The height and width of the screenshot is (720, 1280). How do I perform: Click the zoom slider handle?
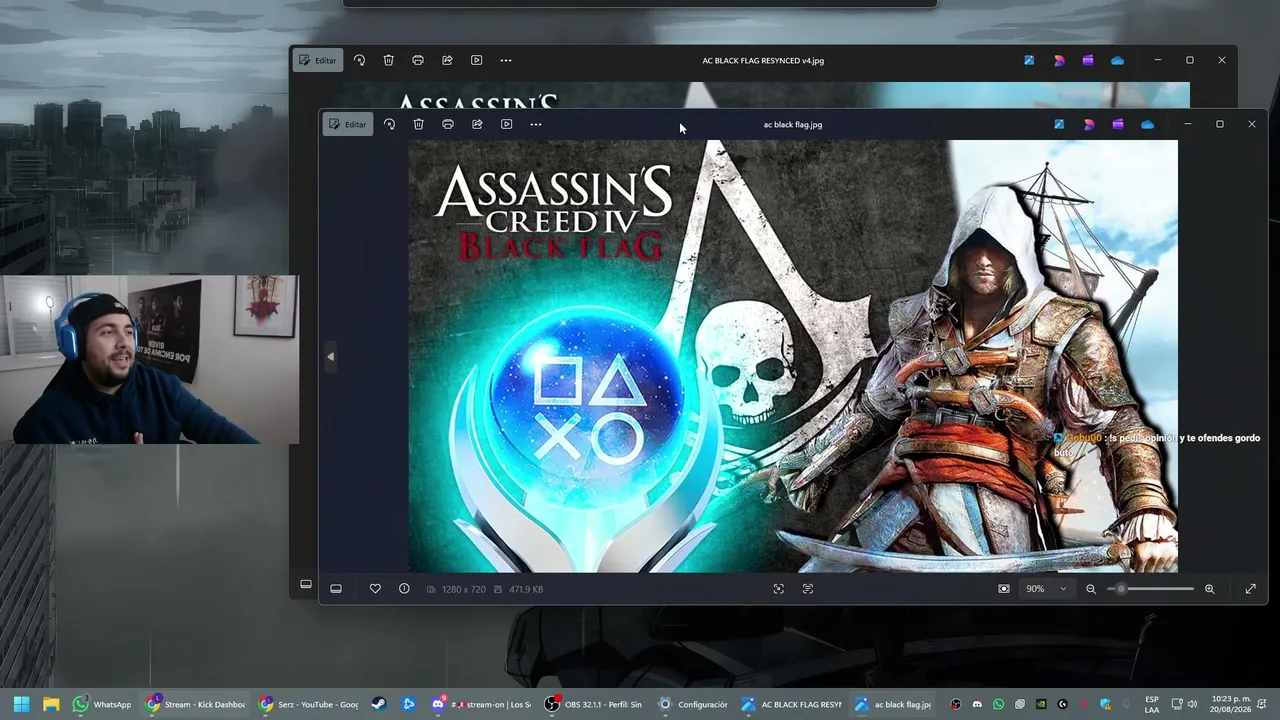pos(1122,589)
